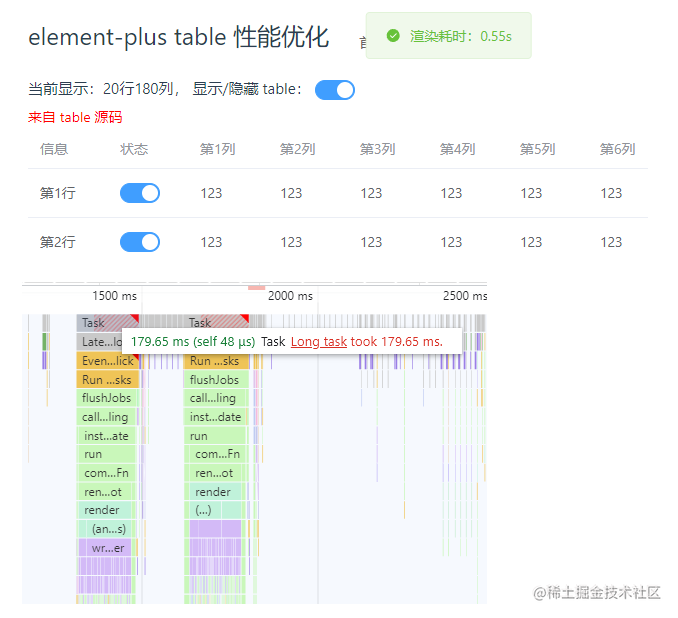The width and height of the screenshot is (678, 618).
Task: Click the 第1行 row label
Action: pyautogui.click(x=58, y=193)
